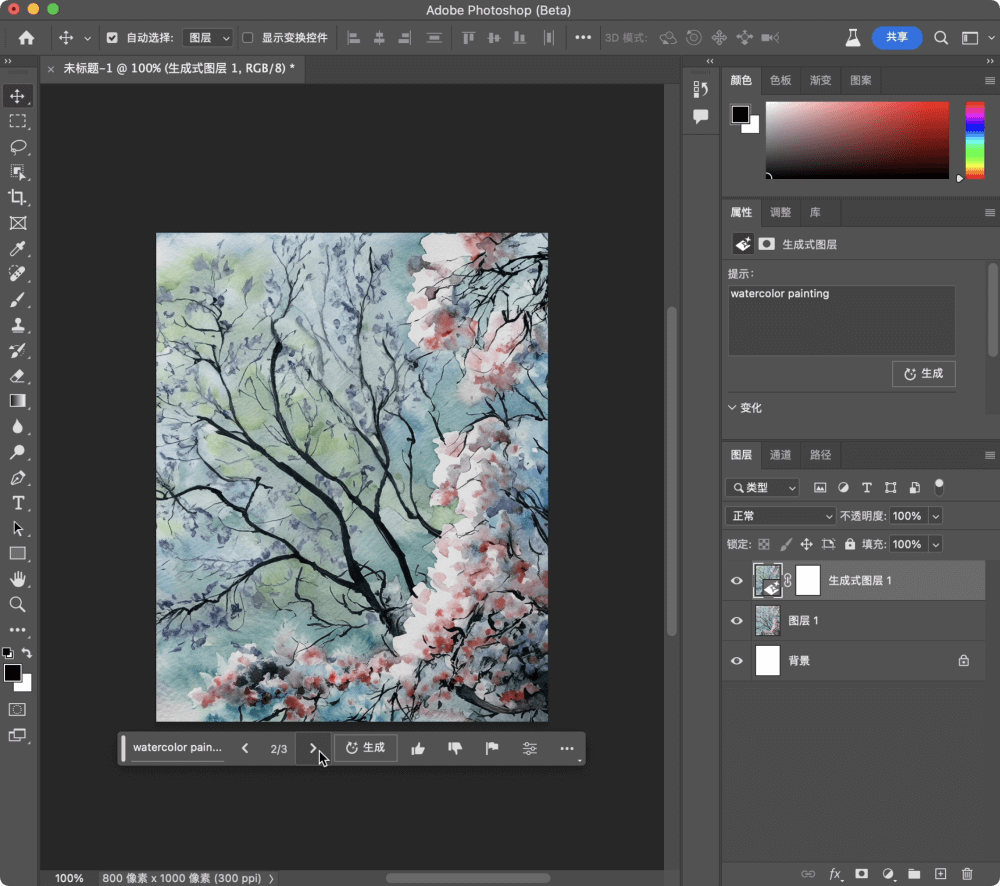The width and height of the screenshot is (1000, 886).
Task: Create a new layer with the plus icon
Action: 940,874
